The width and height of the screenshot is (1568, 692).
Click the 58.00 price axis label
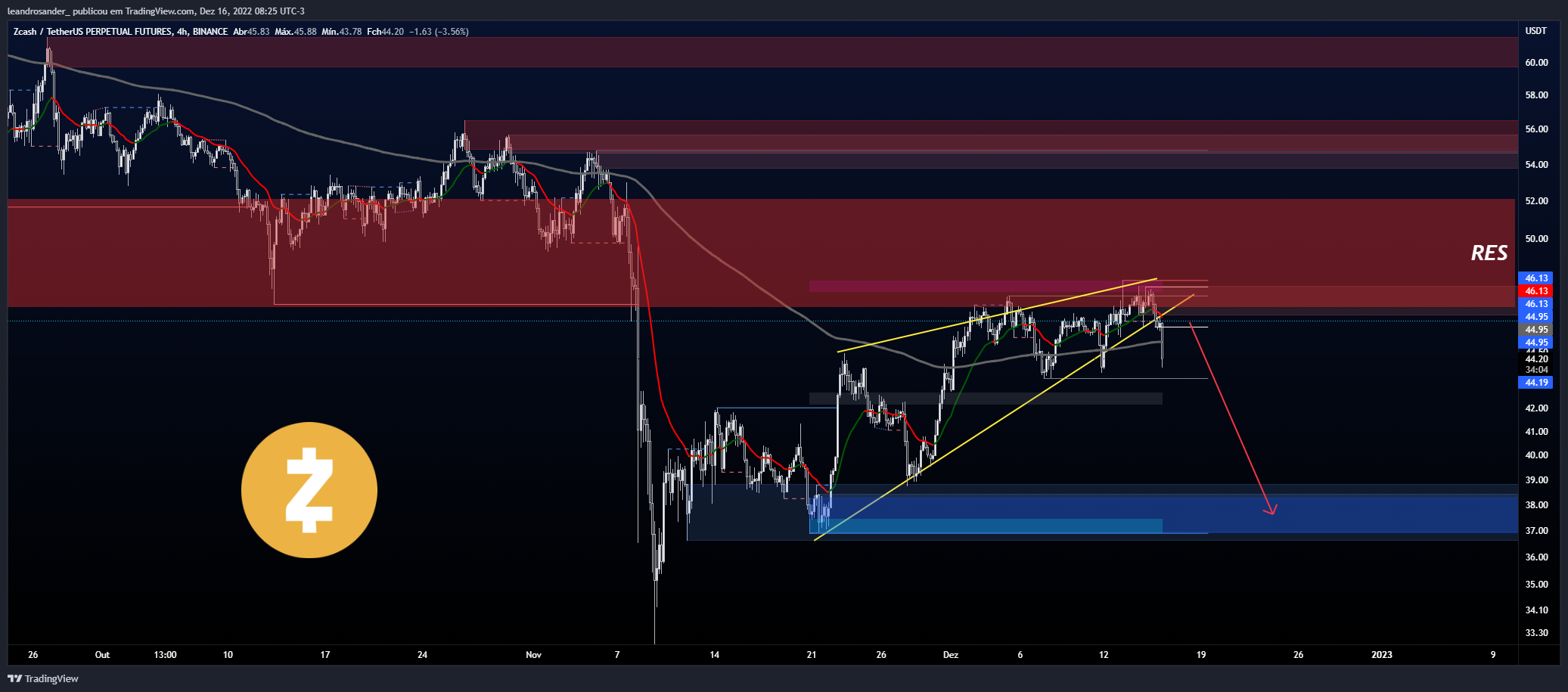[x=1536, y=95]
